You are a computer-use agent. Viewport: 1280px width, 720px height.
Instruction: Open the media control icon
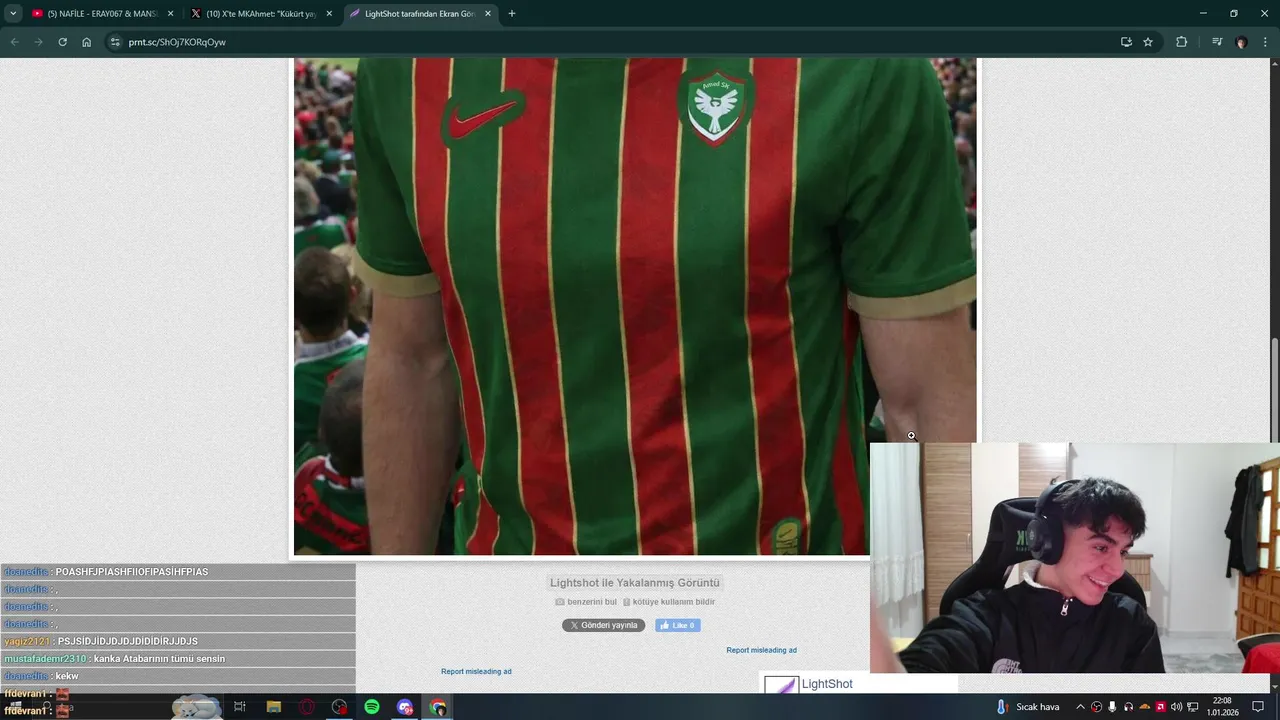click(1217, 42)
